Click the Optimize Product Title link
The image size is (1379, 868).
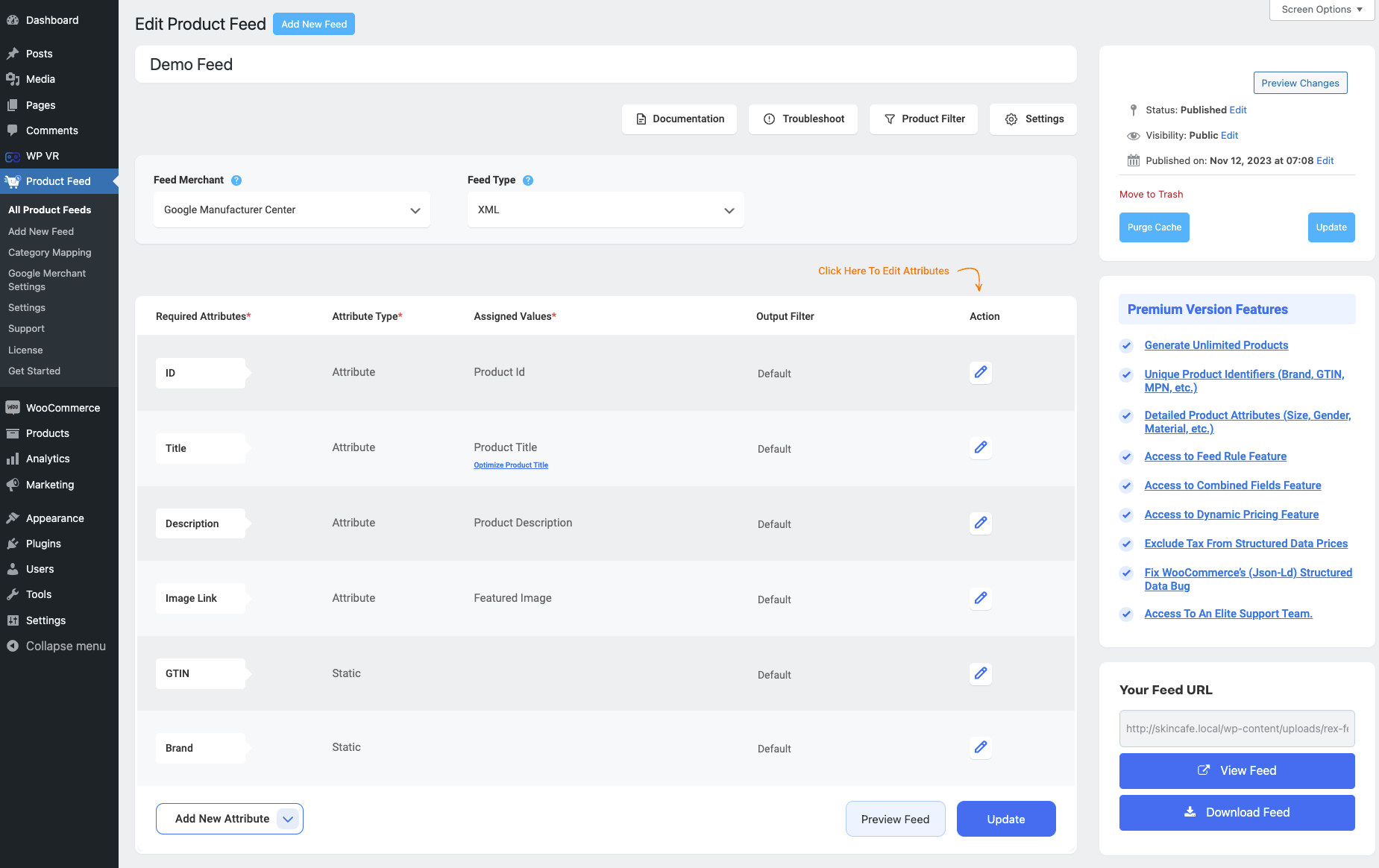coord(511,465)
